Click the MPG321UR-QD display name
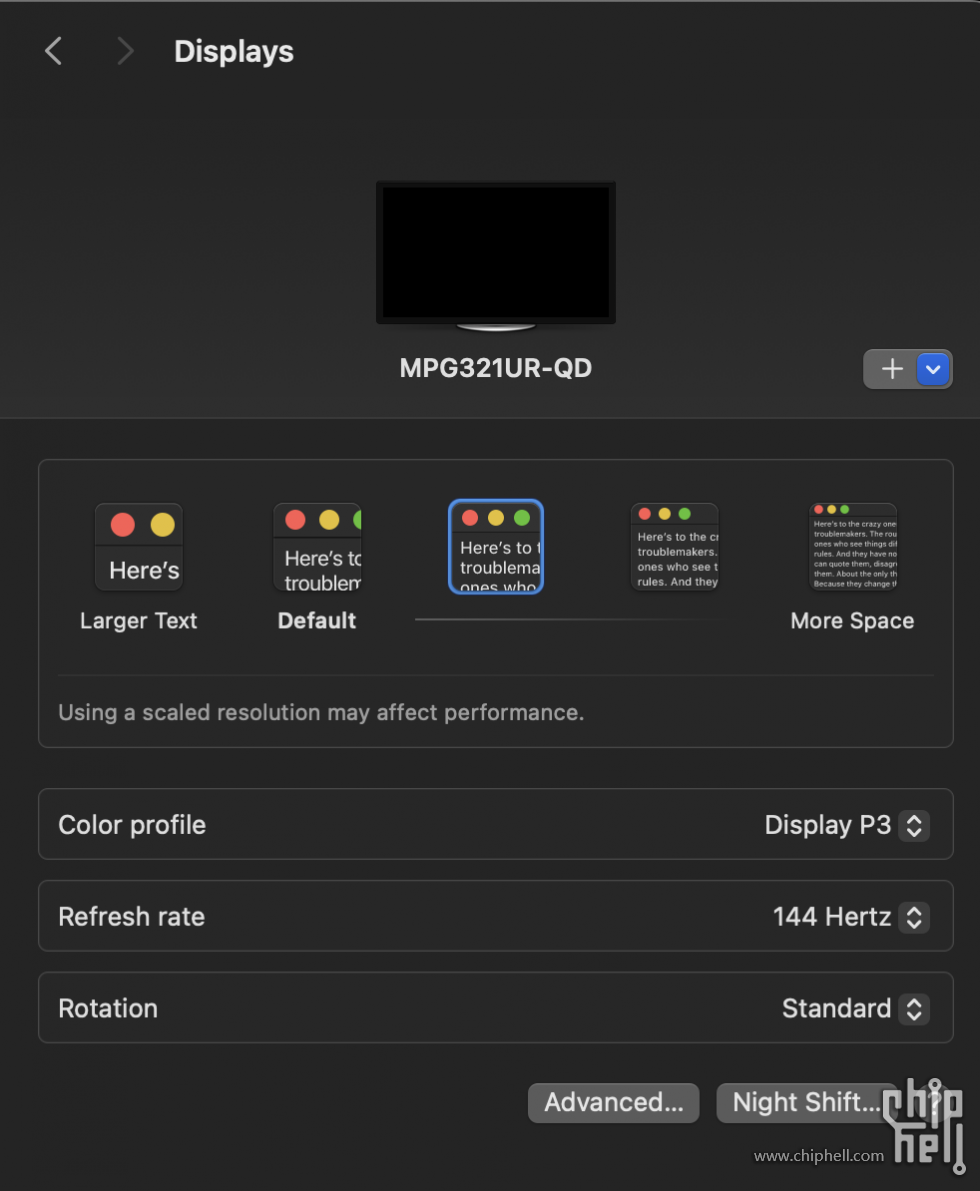The width and height of the screenshot is (980, 1191). point(496,368)
